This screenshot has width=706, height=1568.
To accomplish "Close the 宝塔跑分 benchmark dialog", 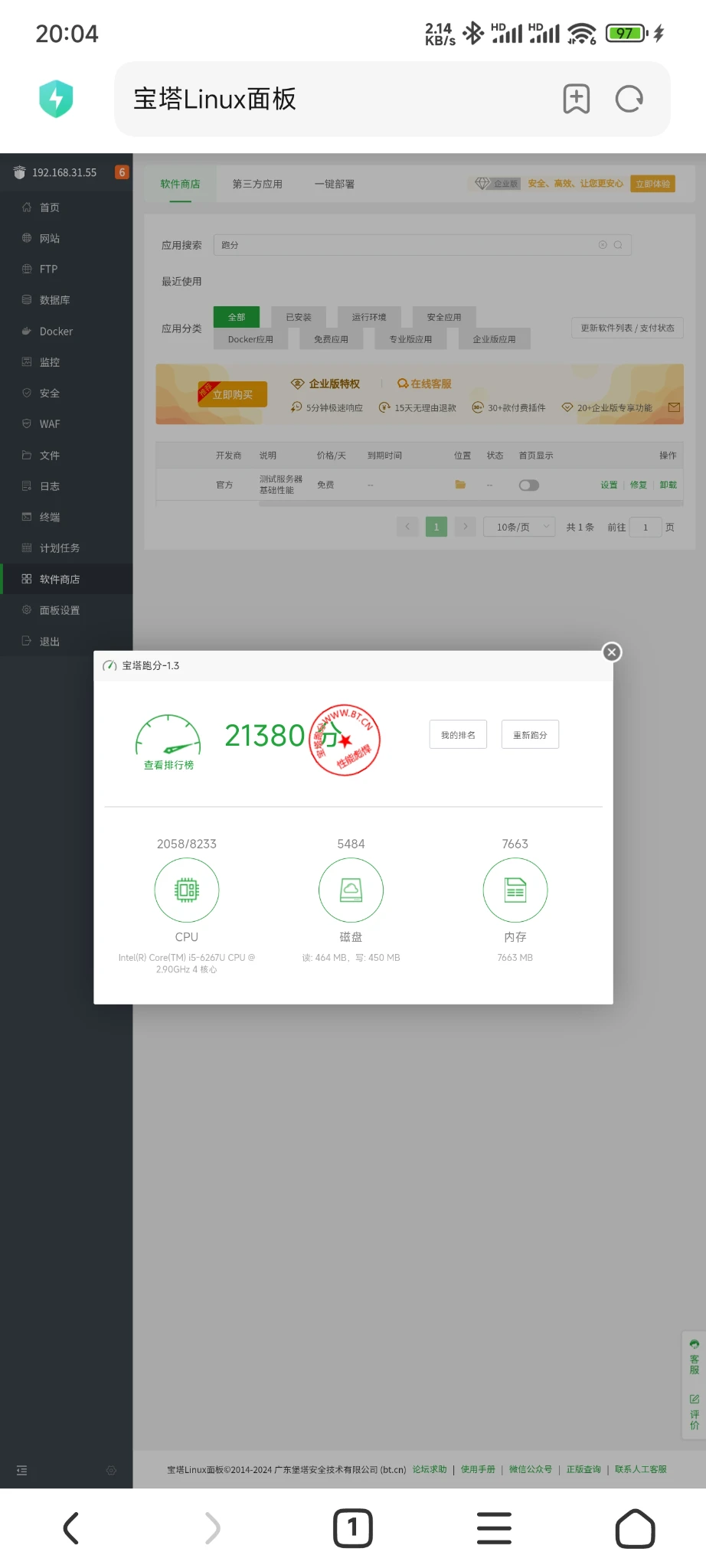I will (611, 652).
